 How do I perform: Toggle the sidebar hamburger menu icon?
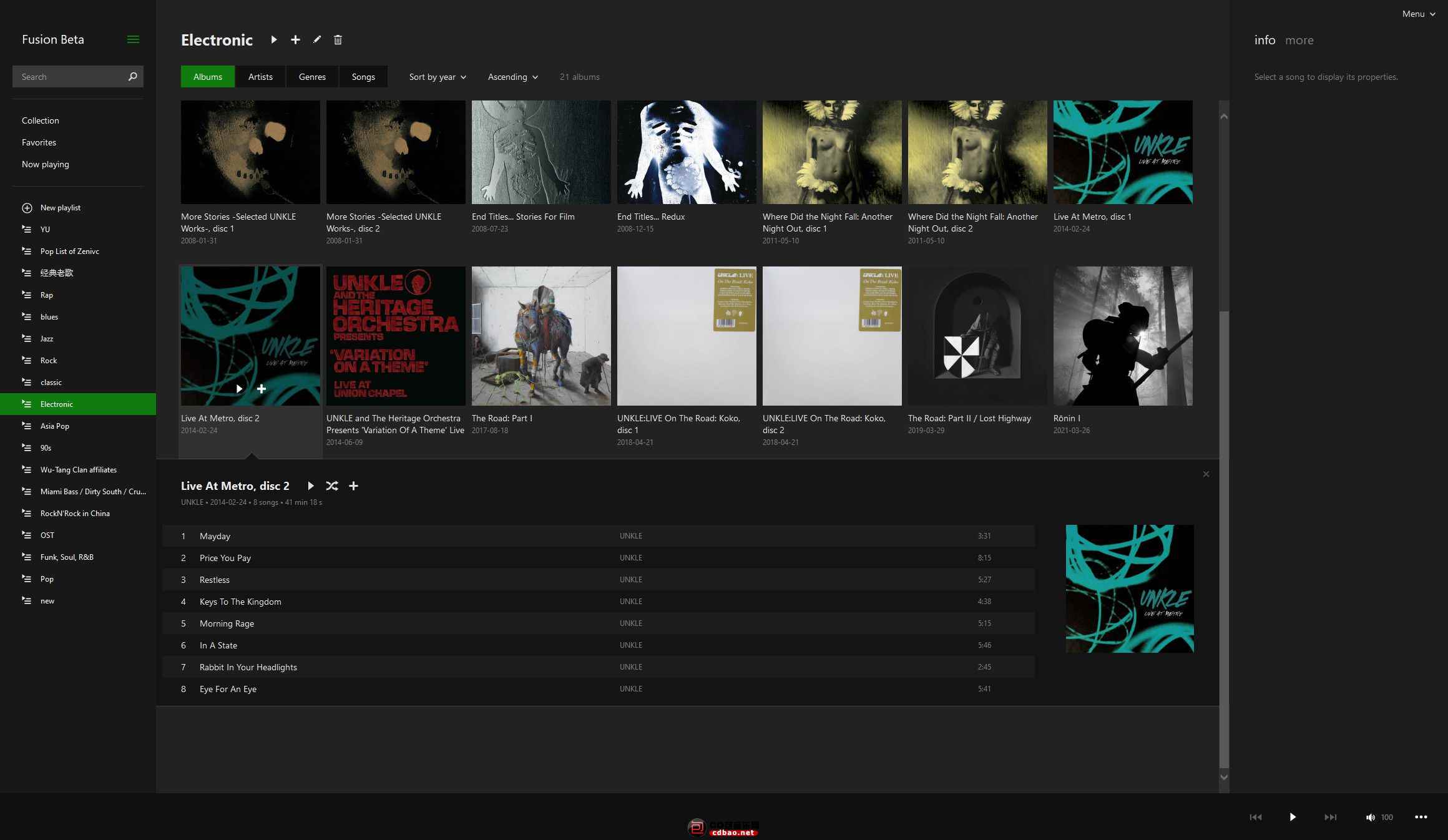tap(133, 39)
